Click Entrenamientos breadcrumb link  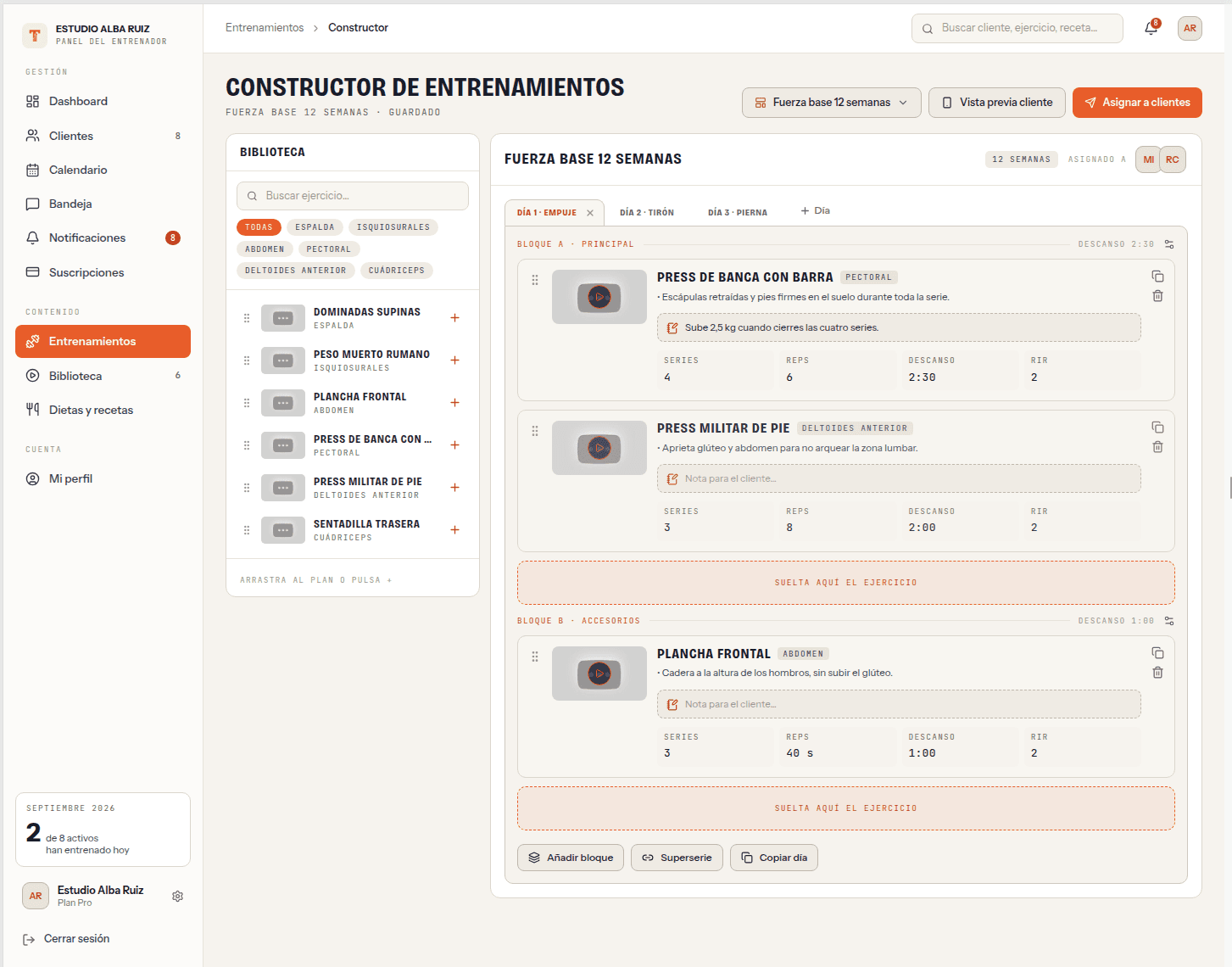[265, 28]
